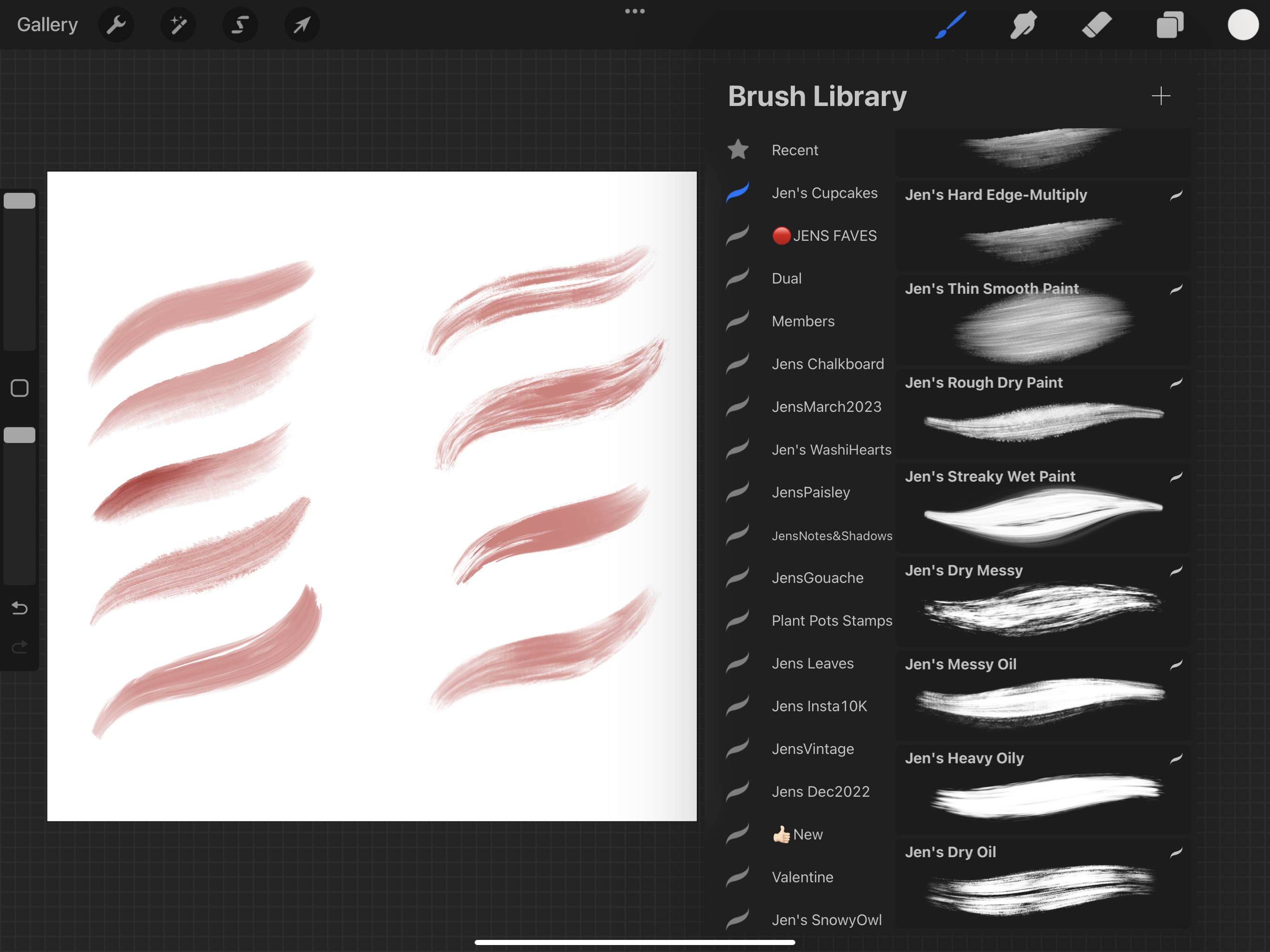Select the Smudge tool

pos(1024,25)
